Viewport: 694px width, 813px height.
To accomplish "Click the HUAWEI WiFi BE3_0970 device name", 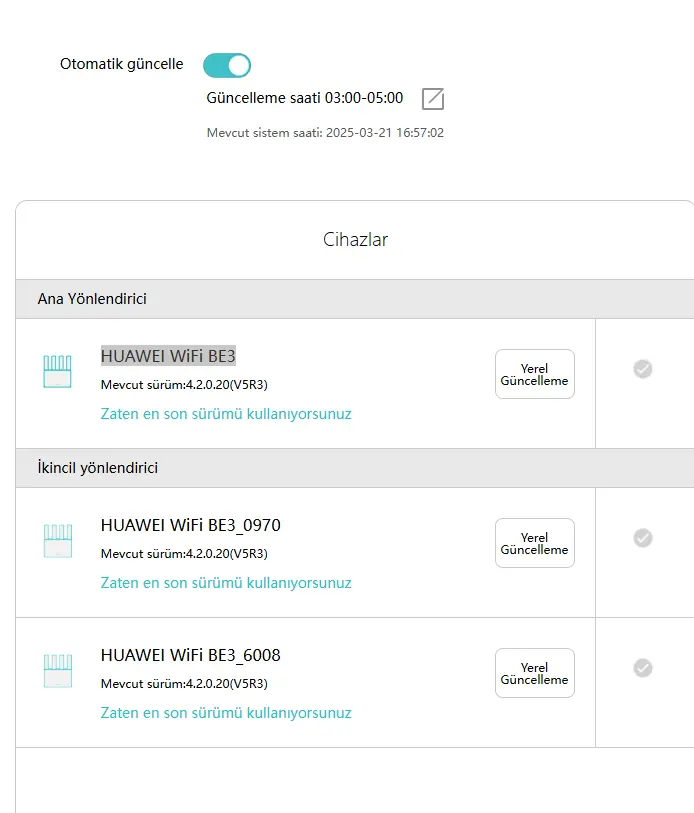I will point(190,525).
